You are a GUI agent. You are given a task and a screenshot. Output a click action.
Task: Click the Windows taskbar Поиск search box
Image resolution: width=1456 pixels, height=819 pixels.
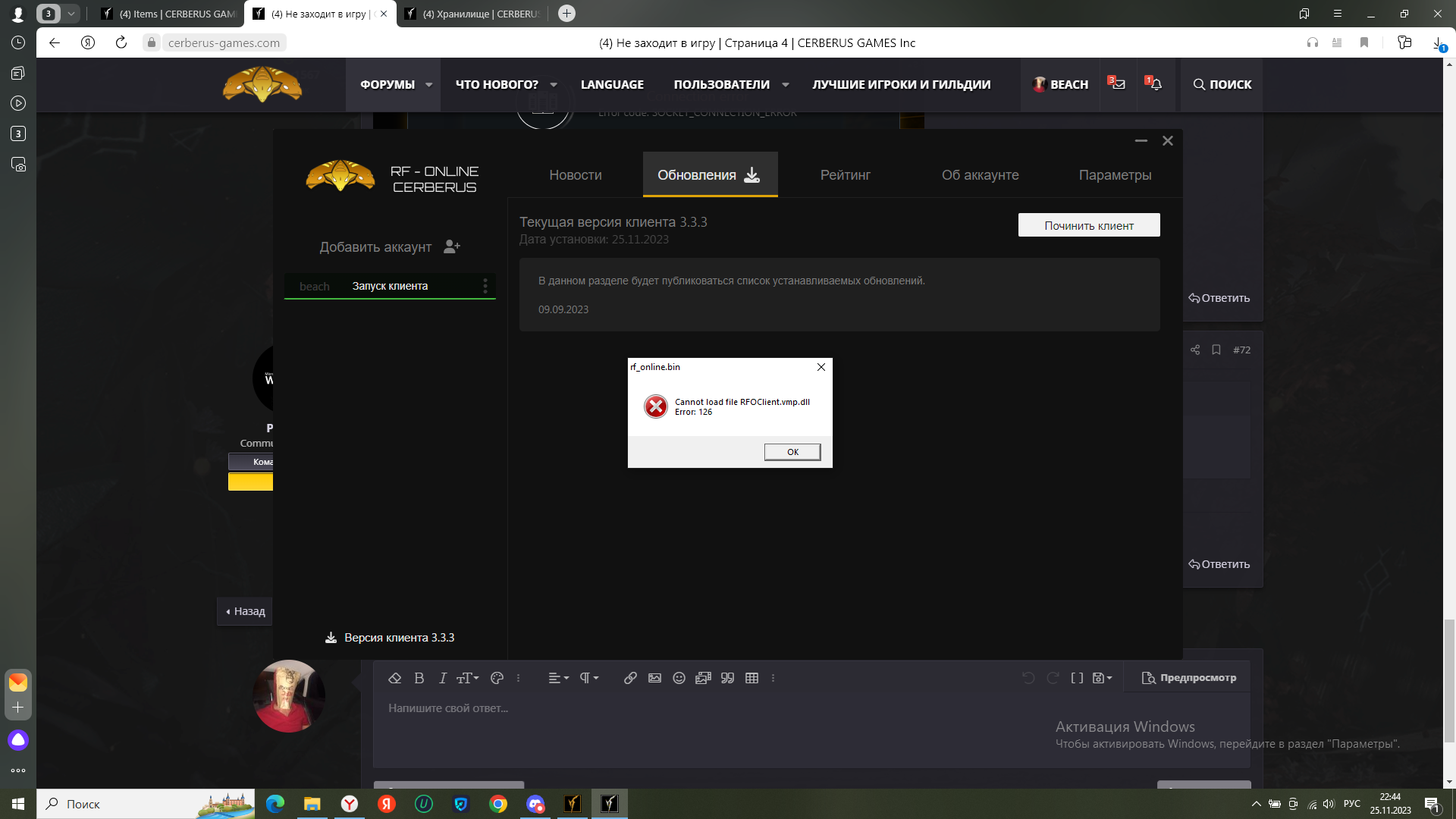click(x=147, y=804)
